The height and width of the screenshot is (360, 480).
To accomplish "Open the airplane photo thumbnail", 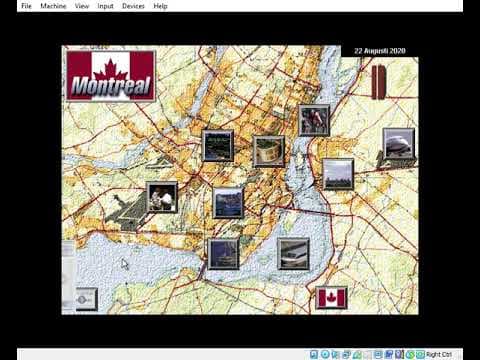I will (399, 144).
